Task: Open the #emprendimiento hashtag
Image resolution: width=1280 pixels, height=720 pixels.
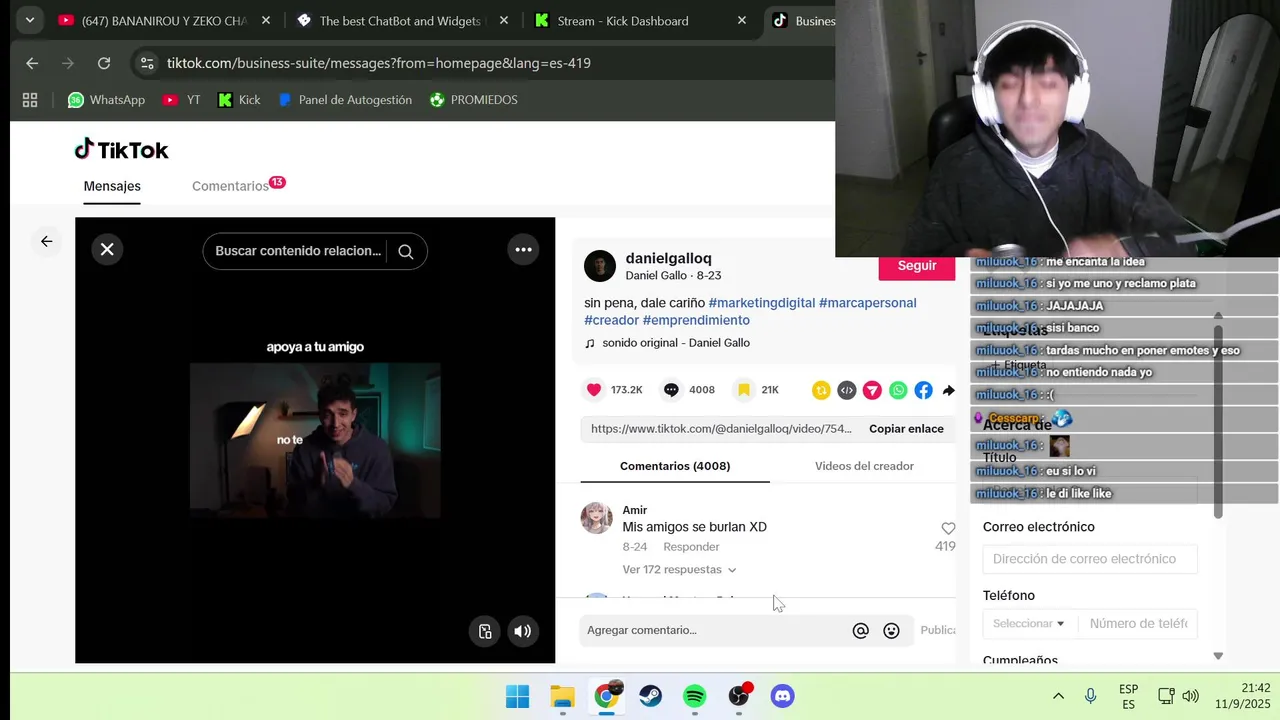Action: point(696,320)
